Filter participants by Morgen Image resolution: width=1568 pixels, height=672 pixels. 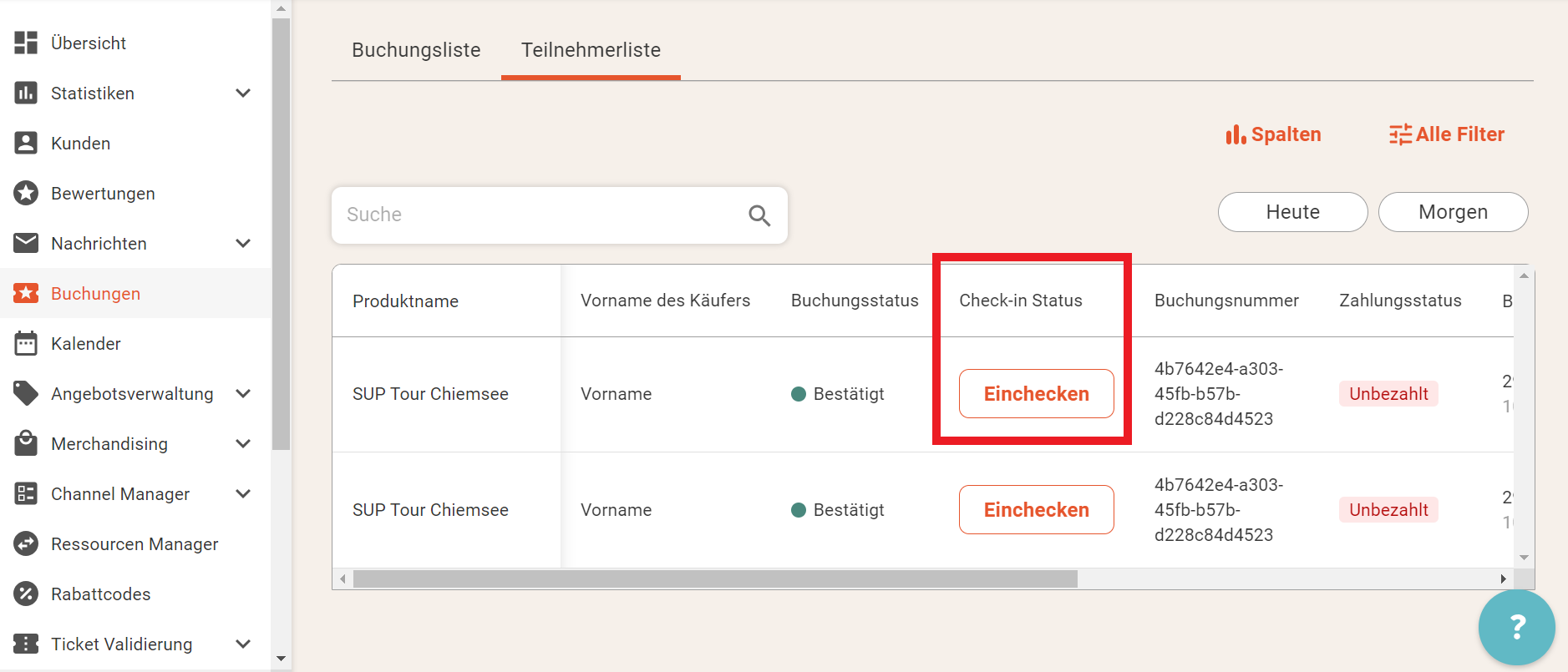tap(1453, 212)
